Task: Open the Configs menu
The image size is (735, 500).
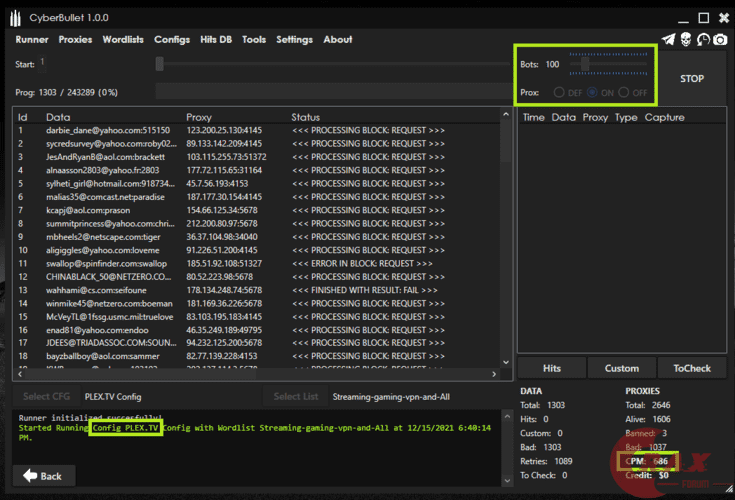Action: click(x=172, y=40)
